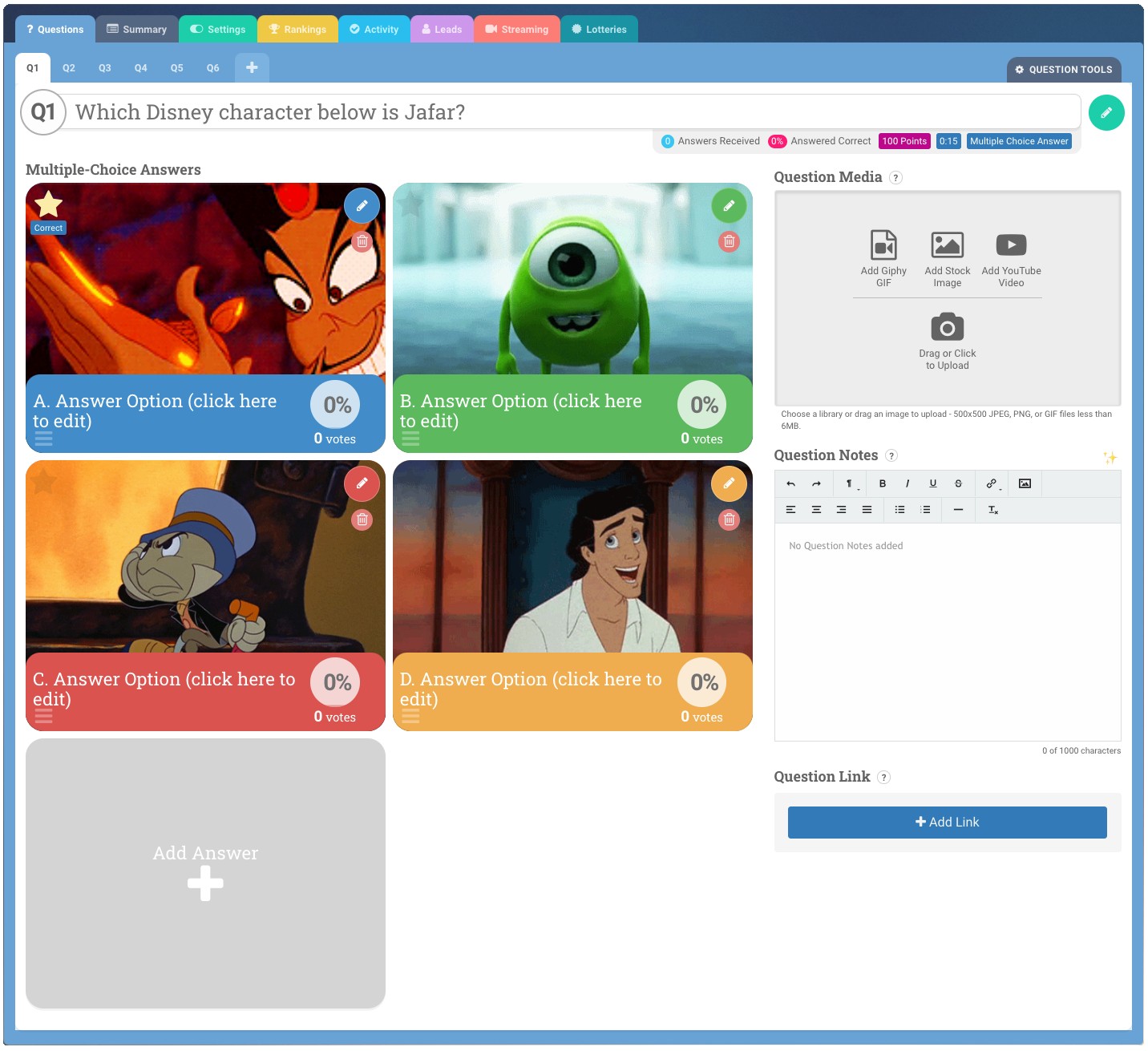Click answer B reorder handle
The height and width of the screenshot is (1051, 1148).
coord(410,439)
